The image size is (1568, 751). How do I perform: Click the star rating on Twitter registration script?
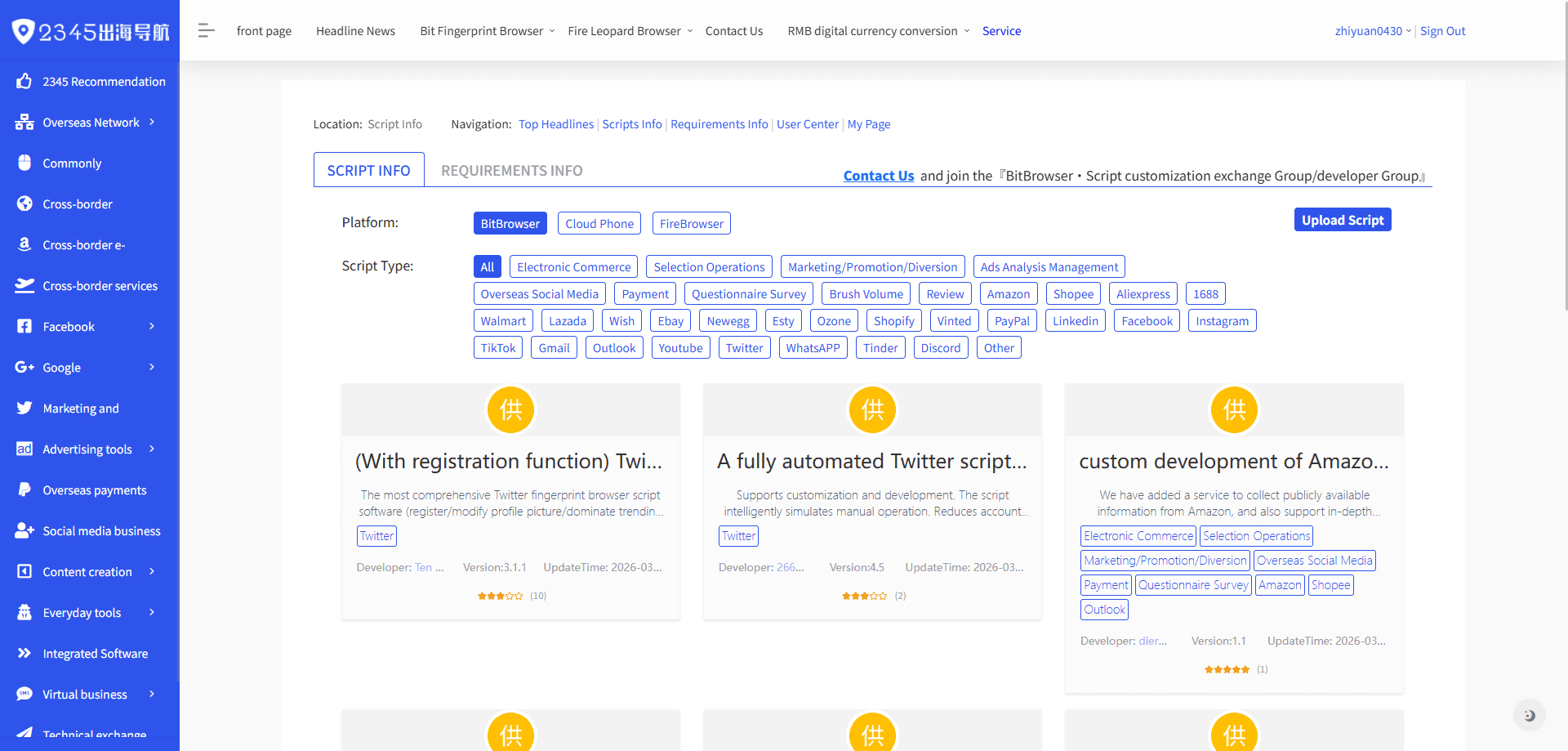(x=500, y=596)
